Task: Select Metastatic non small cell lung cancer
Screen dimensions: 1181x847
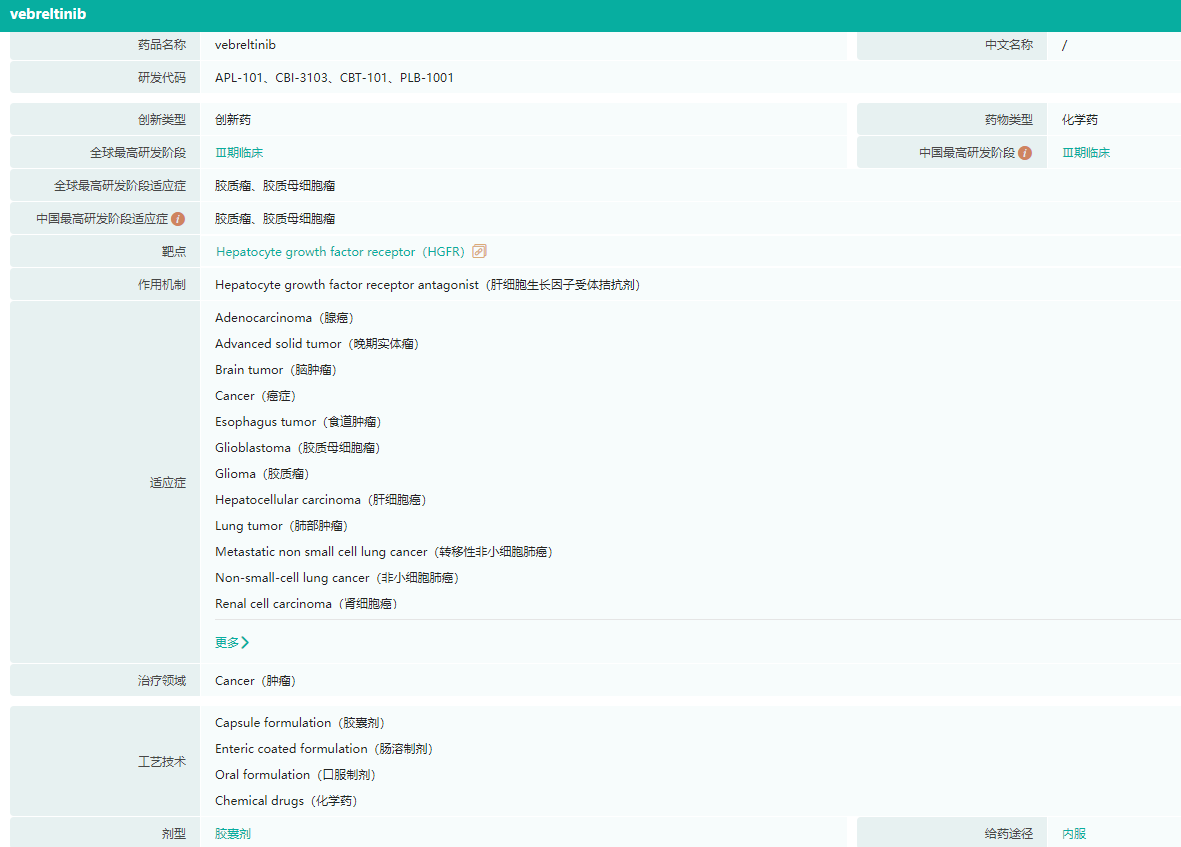Action: [383, 552]
